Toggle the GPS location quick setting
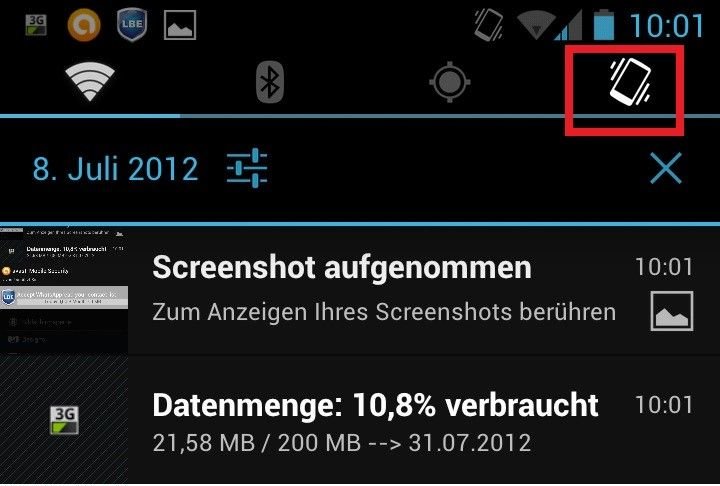Image resolution: width=720 pixels, height=486 pixels. 450,82
